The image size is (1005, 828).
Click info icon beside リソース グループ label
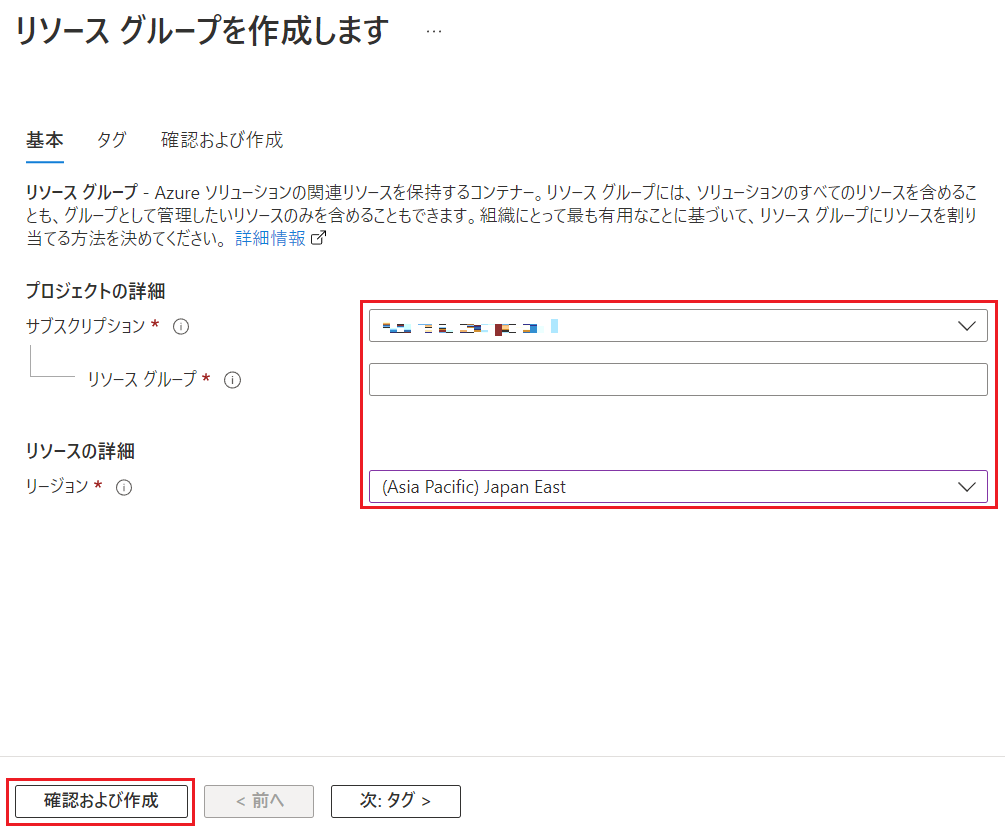click(232, 380)
